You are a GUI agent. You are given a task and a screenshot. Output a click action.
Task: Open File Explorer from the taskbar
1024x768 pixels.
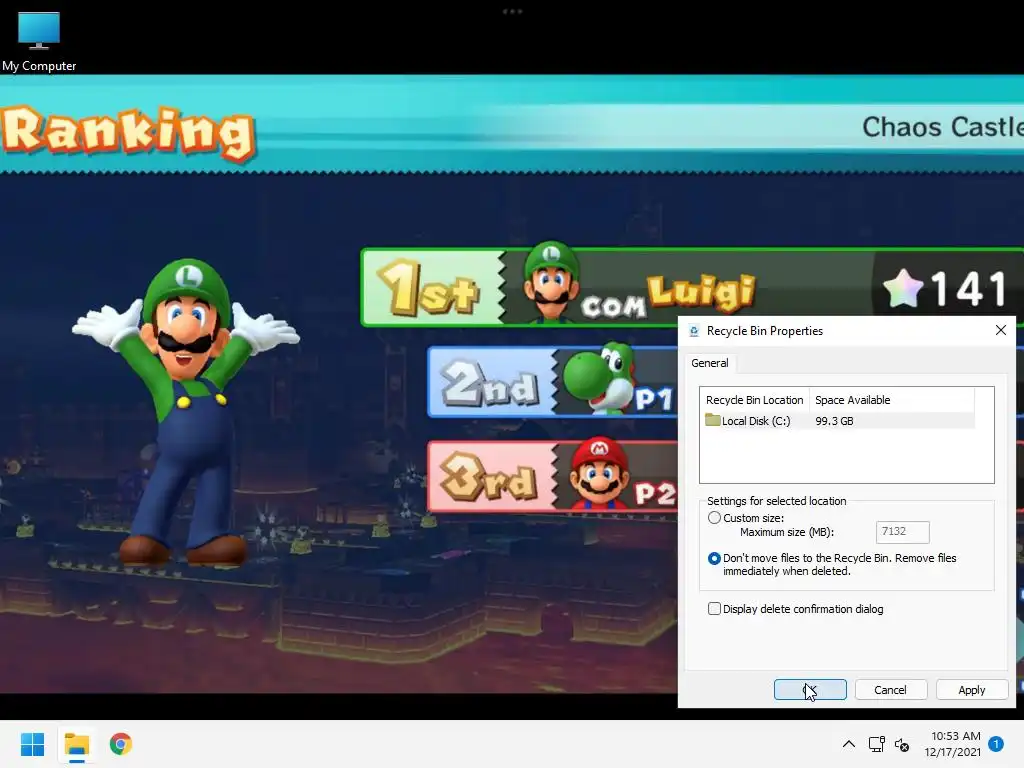pyautogui.click(x=77, y=744)
